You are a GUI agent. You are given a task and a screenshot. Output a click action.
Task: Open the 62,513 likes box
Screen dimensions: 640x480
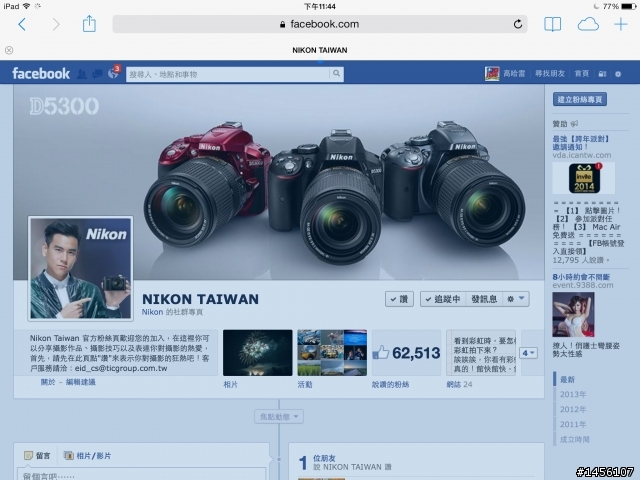point(407,353)
